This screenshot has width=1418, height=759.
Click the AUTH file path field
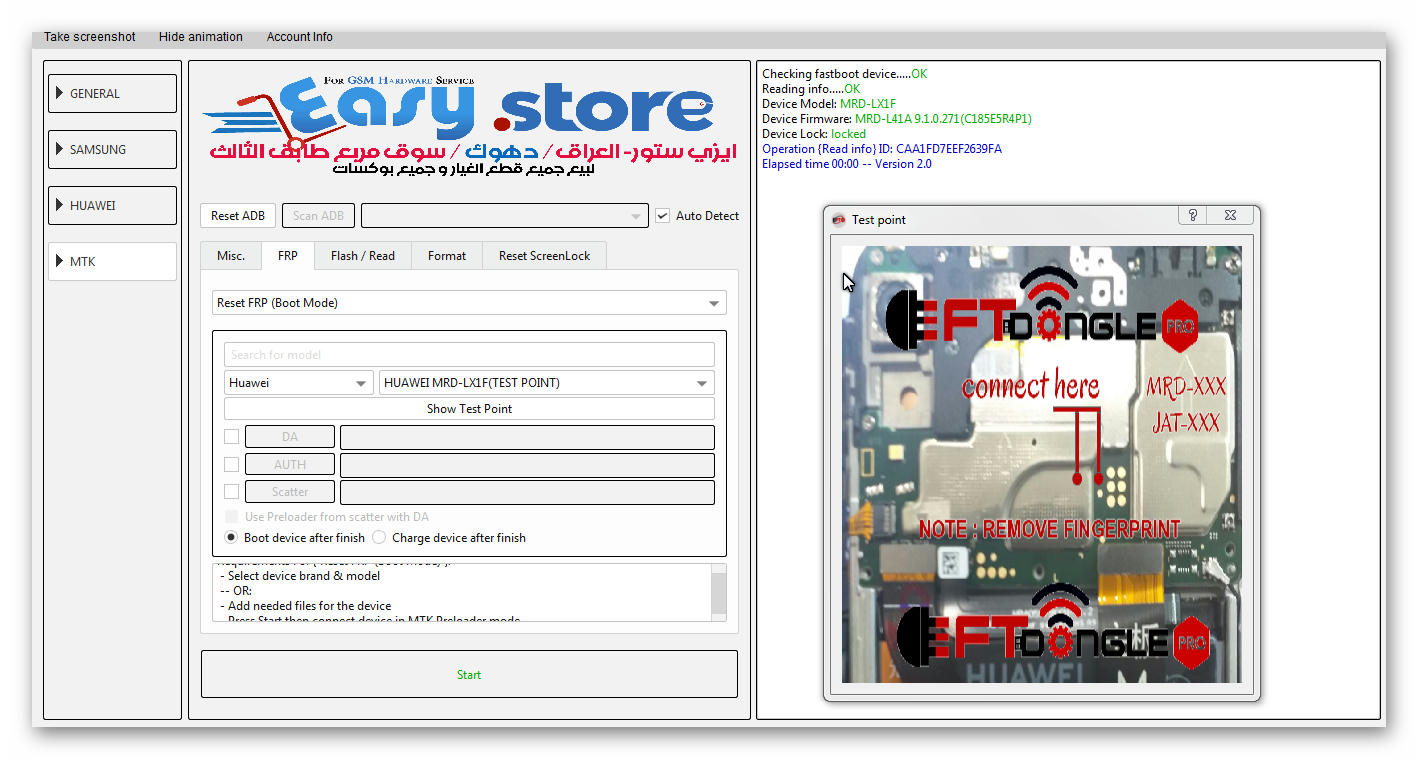[x=527, y=464]
